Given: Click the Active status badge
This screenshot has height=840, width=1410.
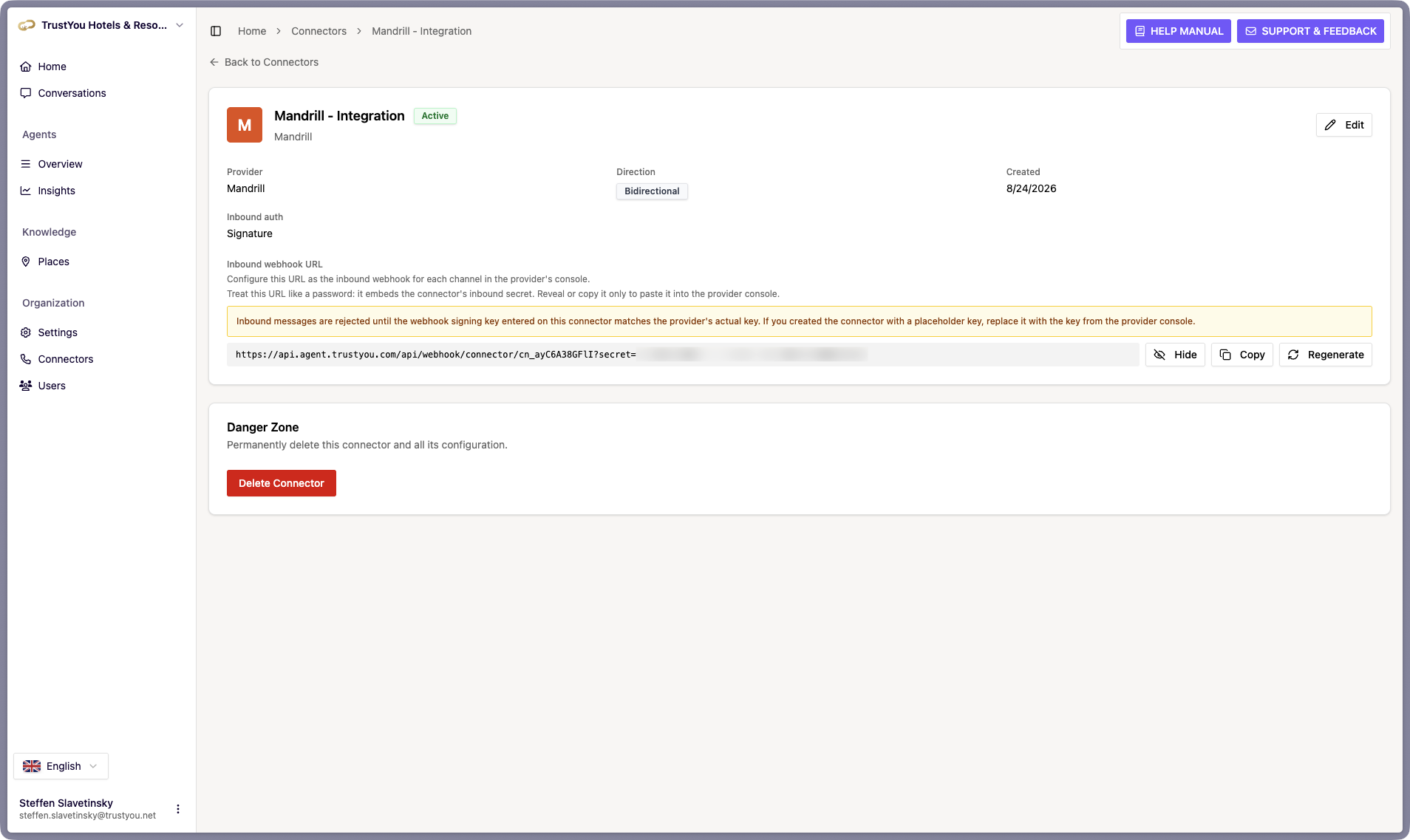Looking at the screenshot, I should (x=435, y=116).
